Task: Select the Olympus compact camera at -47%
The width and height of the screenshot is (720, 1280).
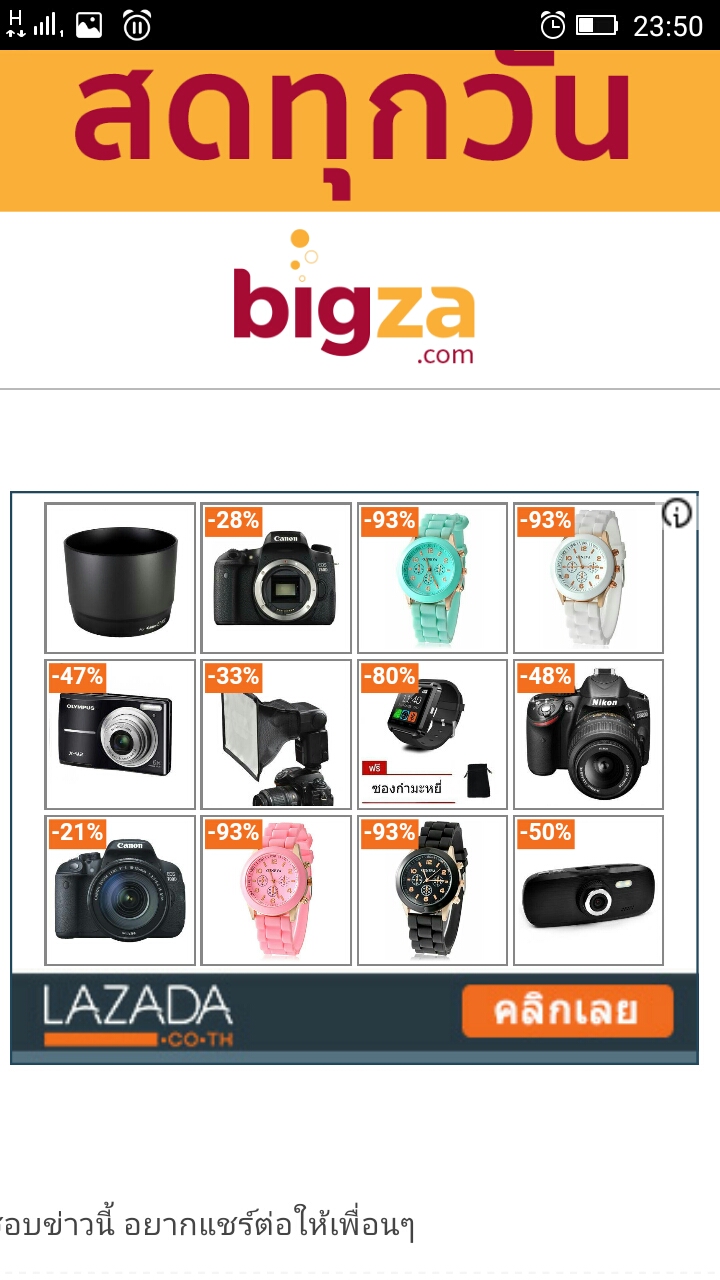Action: click(x=120, y=734)
